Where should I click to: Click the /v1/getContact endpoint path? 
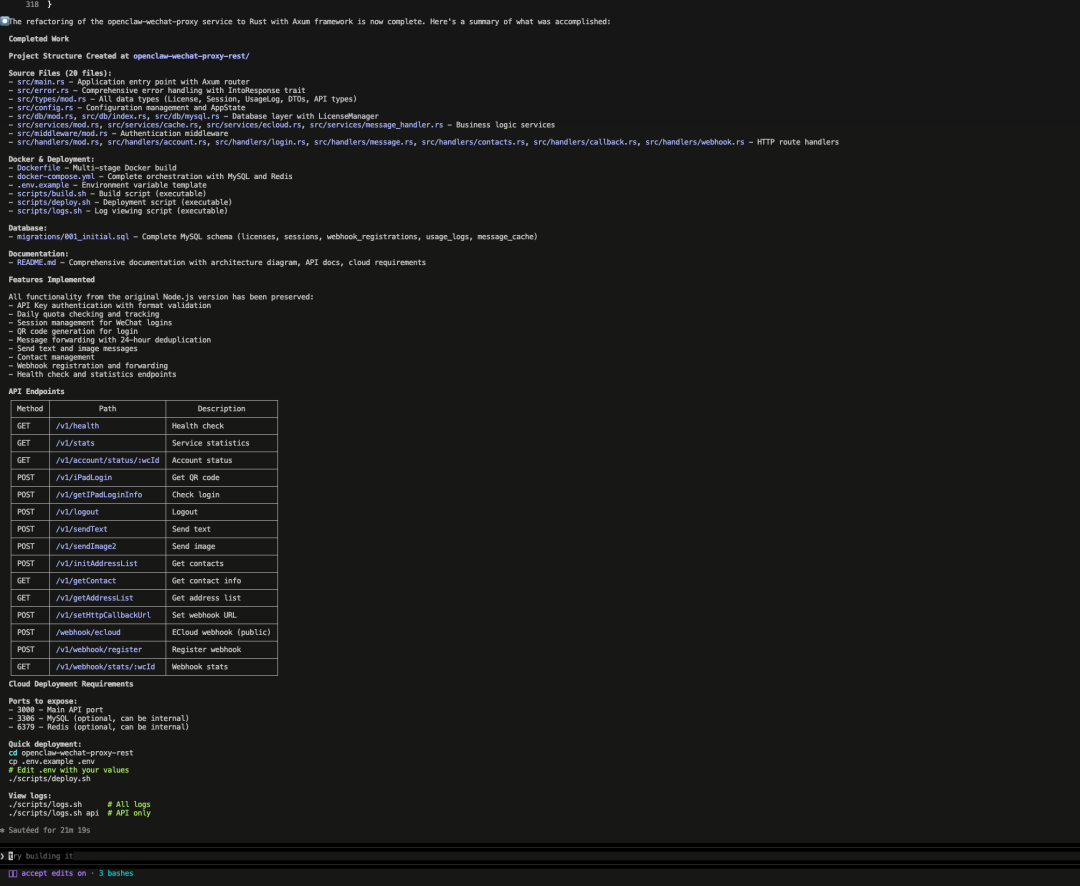(86, 581)
